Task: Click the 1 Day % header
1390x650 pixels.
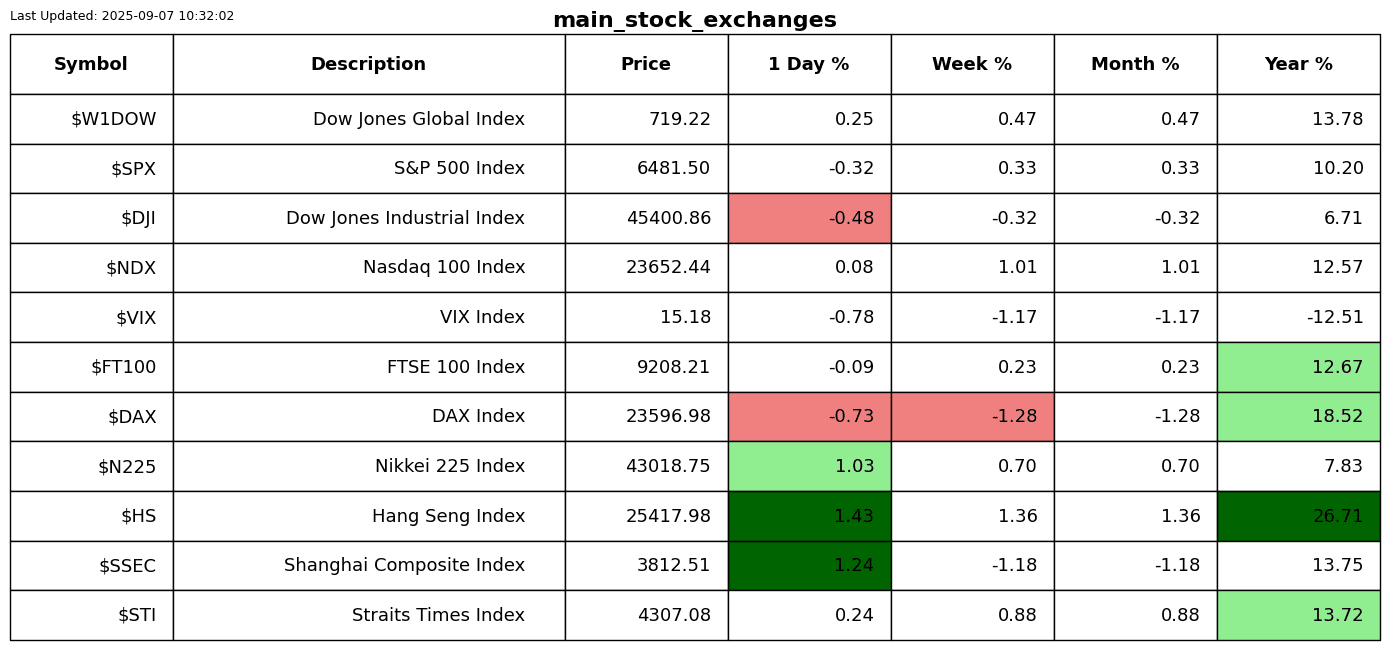Action: (x=809, y=64)
